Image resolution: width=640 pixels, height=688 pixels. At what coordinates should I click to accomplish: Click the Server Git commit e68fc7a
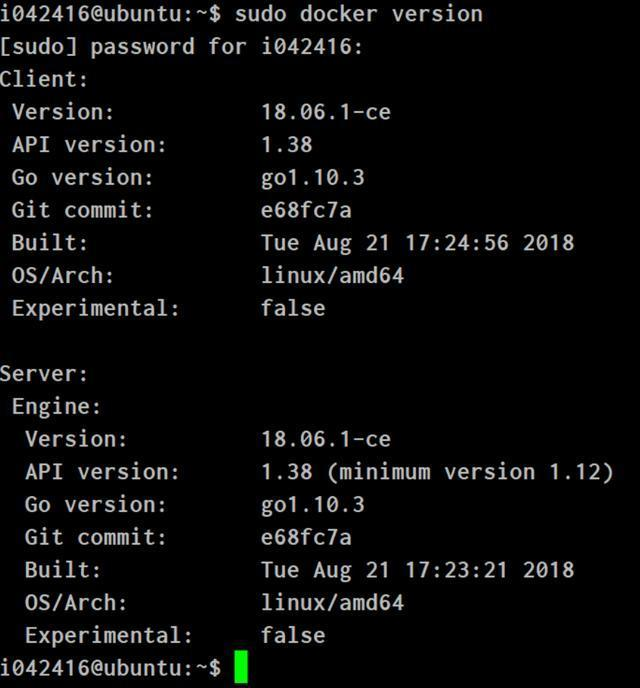[x=306, y=538]
